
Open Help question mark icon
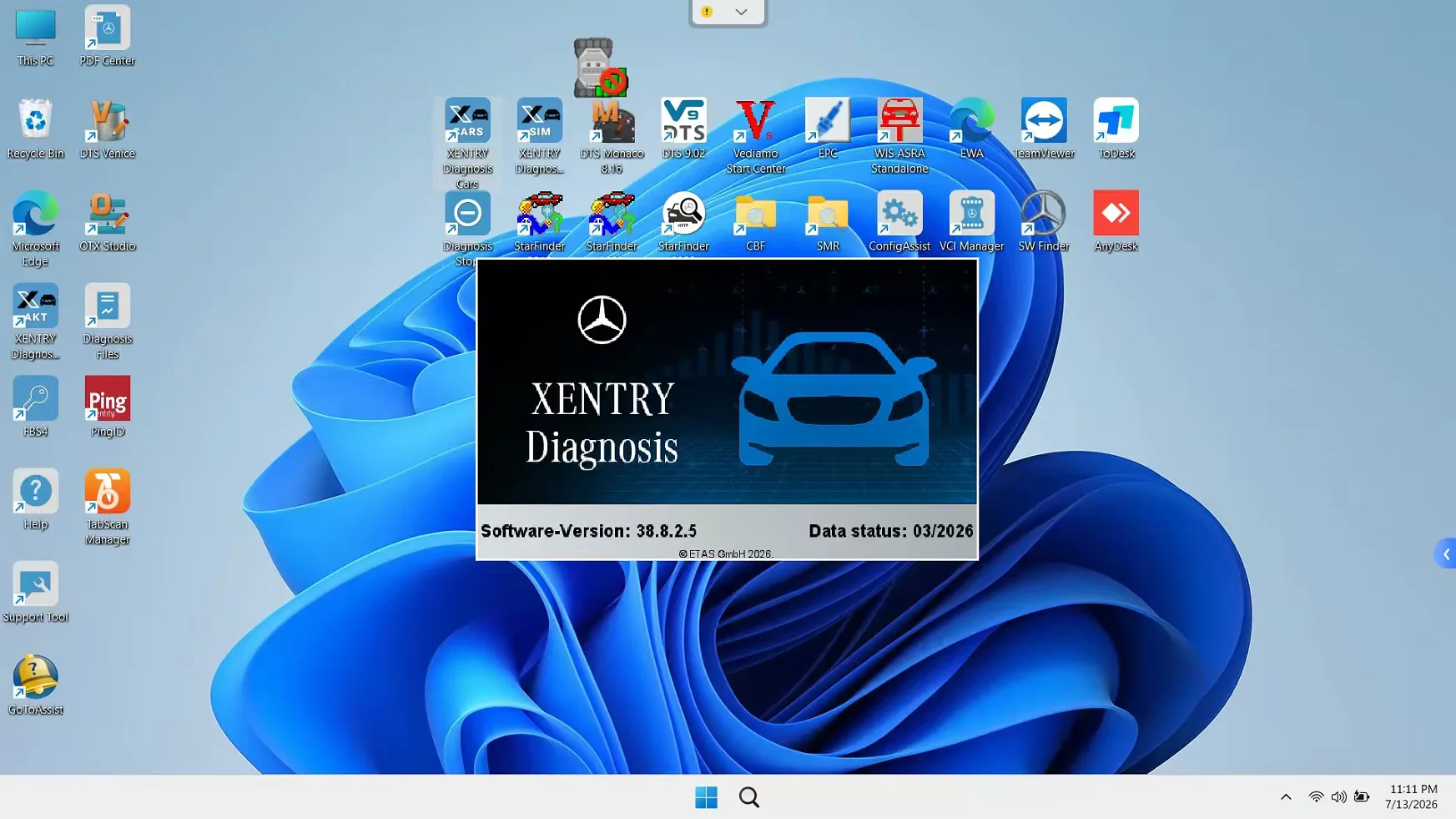[x=35, y=493]
